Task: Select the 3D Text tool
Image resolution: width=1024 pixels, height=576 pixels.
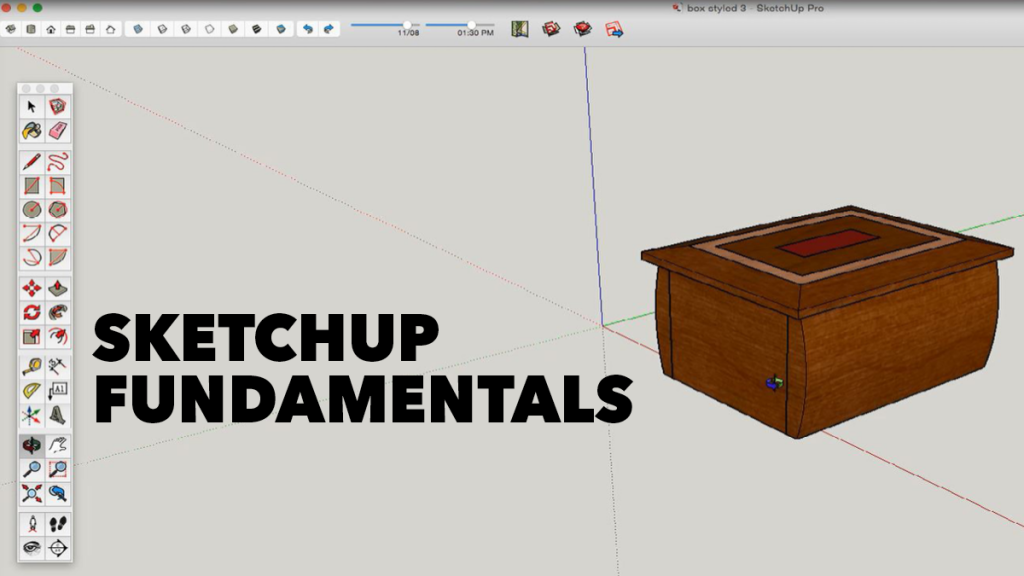Action: [57, 415]
